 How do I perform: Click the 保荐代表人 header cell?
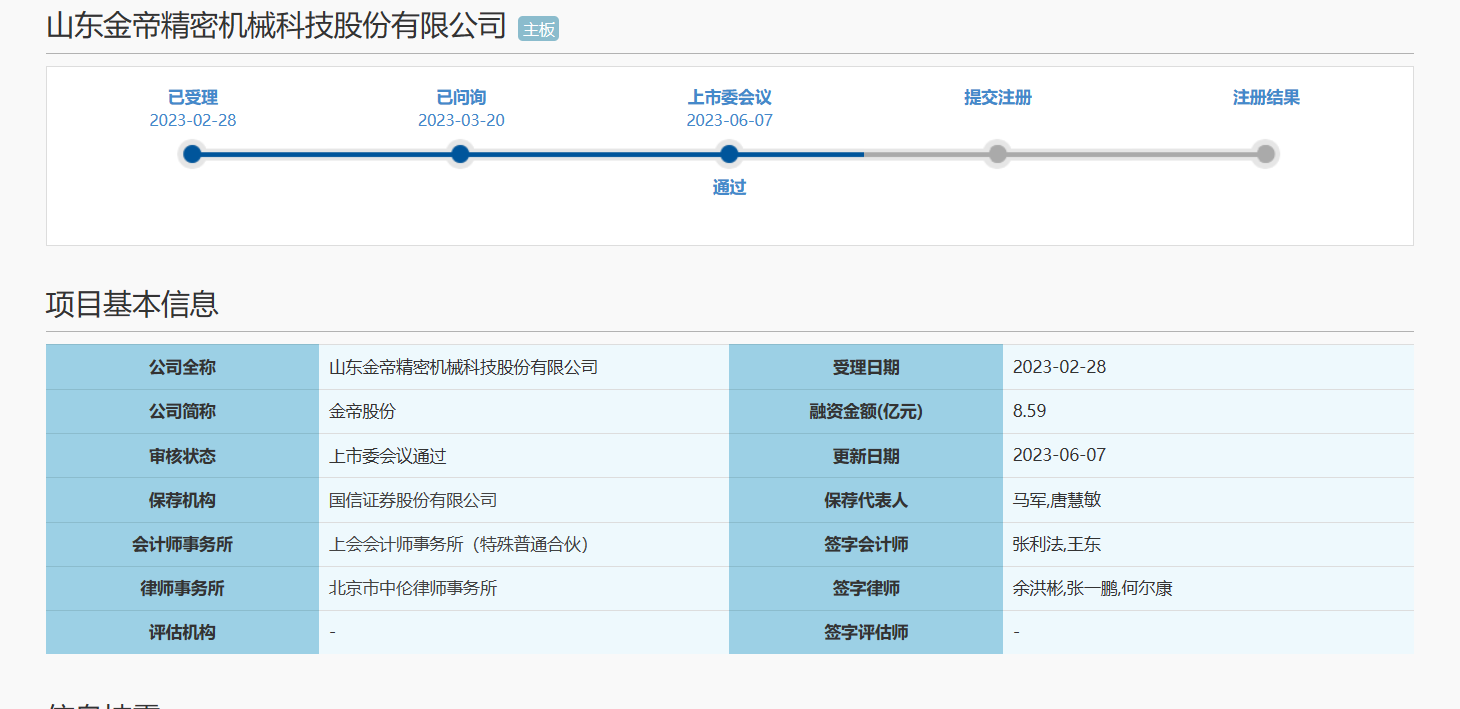point(866,500)
